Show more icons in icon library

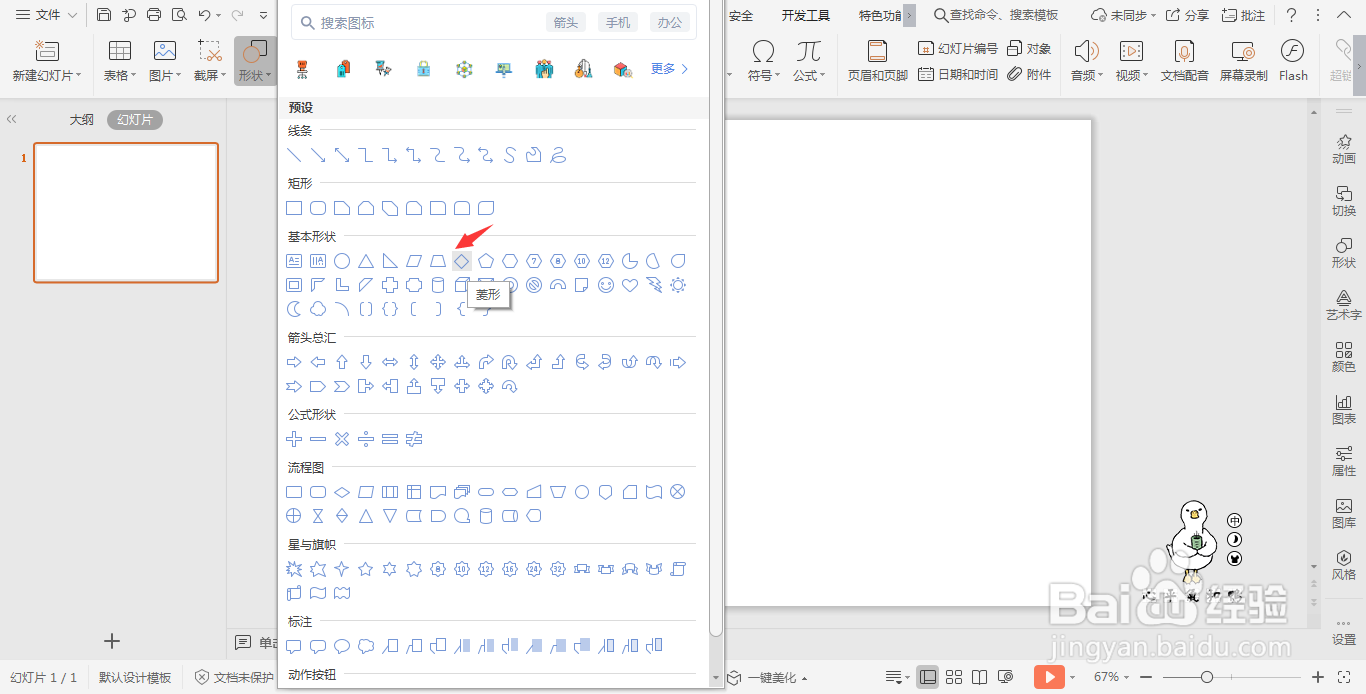[670, 69]
